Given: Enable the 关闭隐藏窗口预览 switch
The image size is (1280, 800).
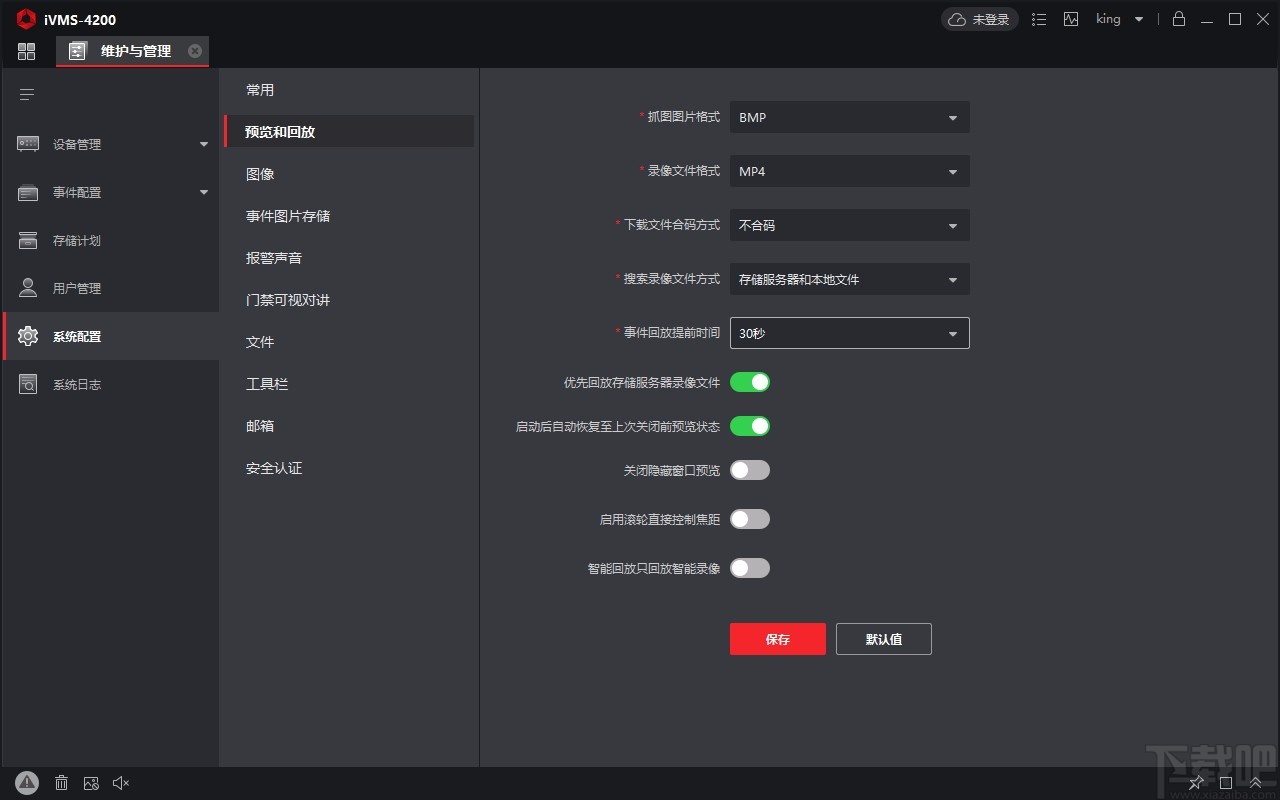Looking at the screenshot, I should pyautogui.click(x=750, y=470).
